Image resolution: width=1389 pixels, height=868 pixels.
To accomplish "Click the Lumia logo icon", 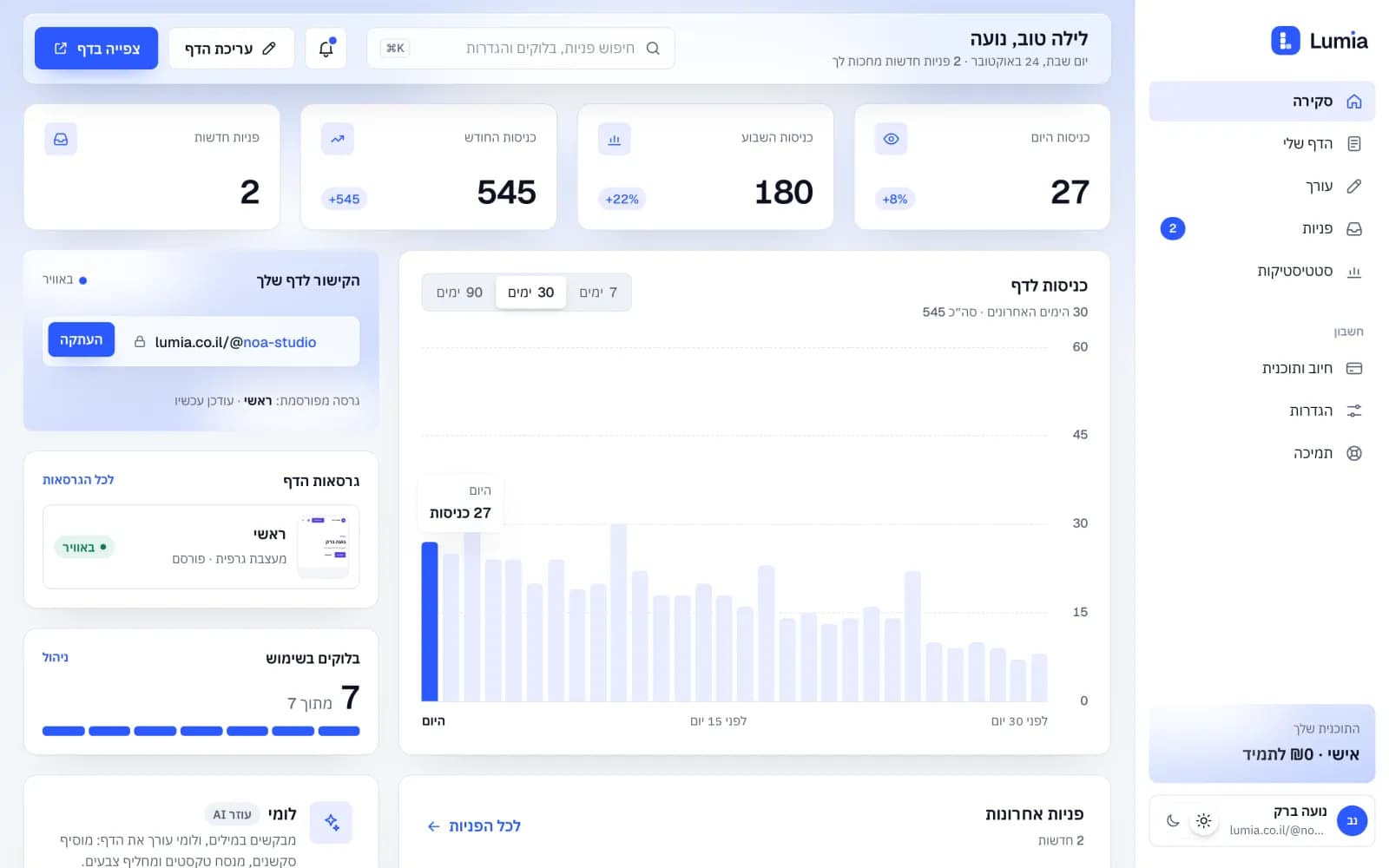I will coord(1285,41).
